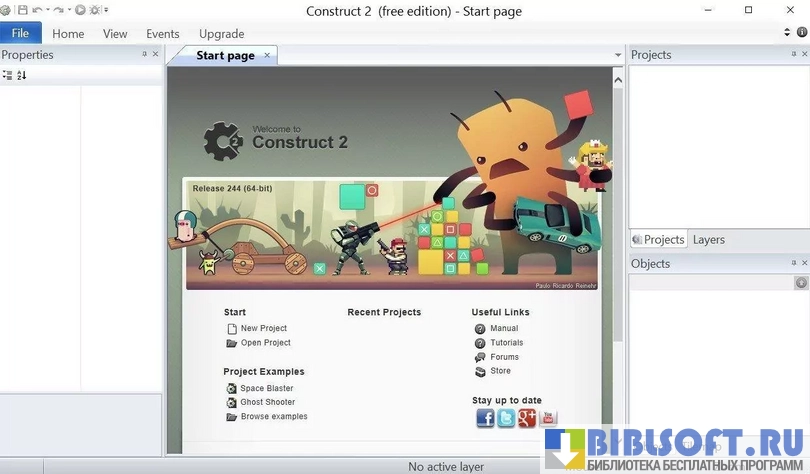810x474 pixels.
Task: Click the Redo icon in title bar
Action: pyautogui.click(x=58, y=10)
